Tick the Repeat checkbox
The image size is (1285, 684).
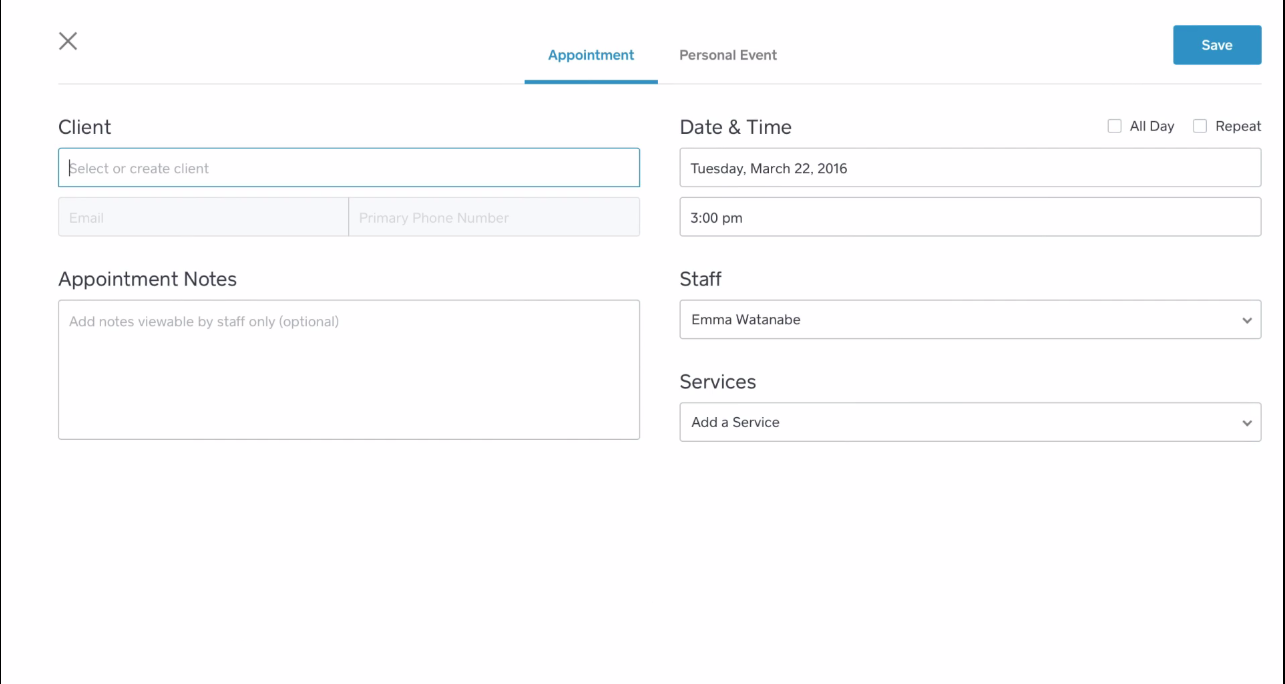pyautogui.click(x=1200, y=126)
